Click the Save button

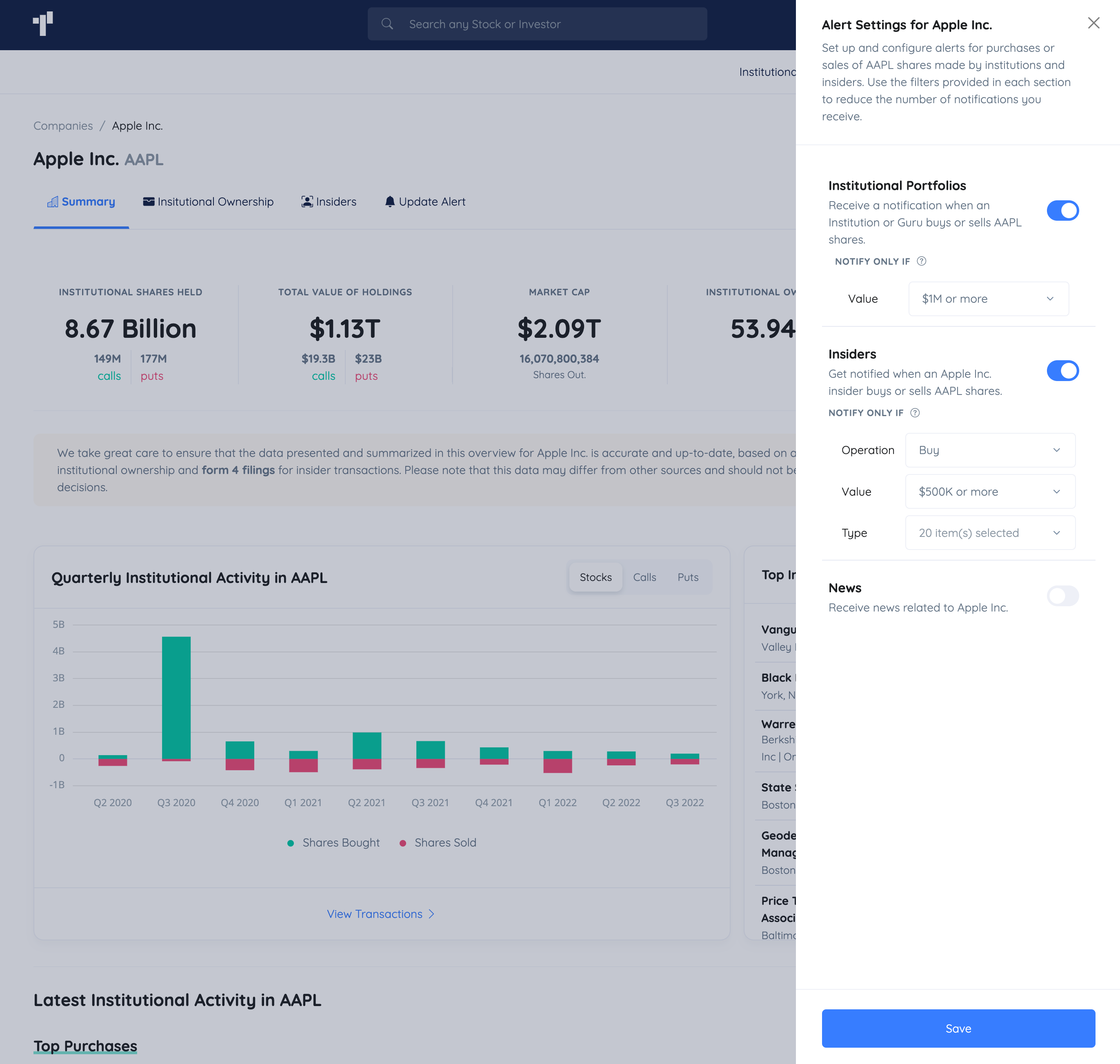(958, 1029)
